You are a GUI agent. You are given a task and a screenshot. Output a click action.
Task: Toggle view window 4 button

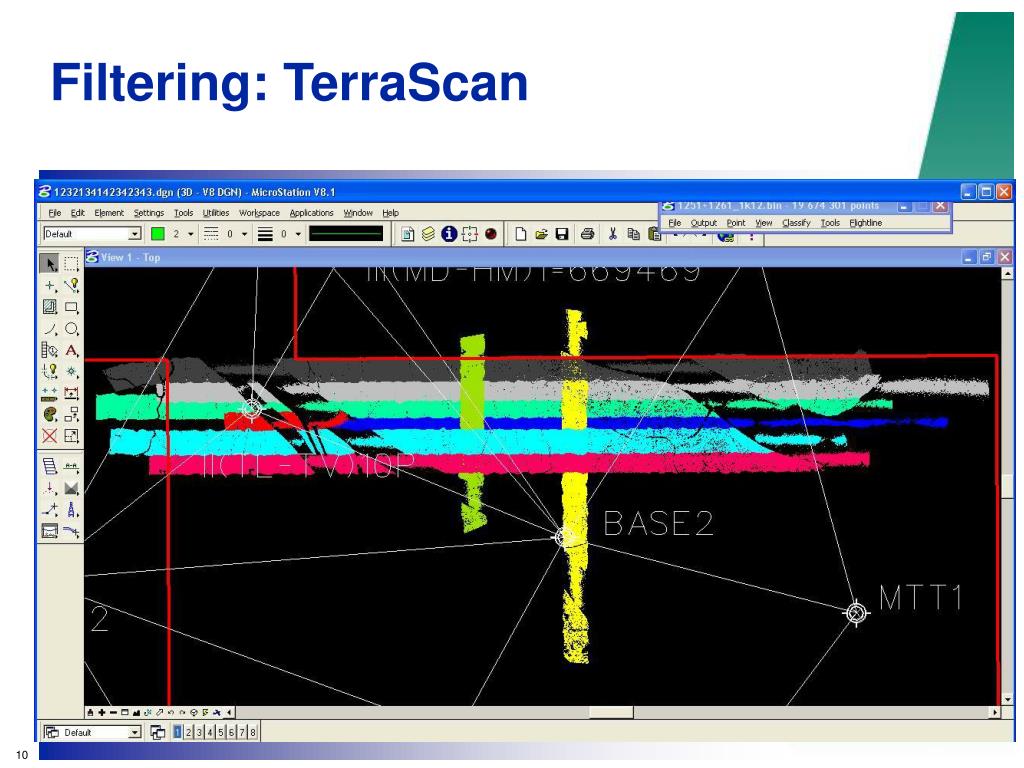pos(210,733)
